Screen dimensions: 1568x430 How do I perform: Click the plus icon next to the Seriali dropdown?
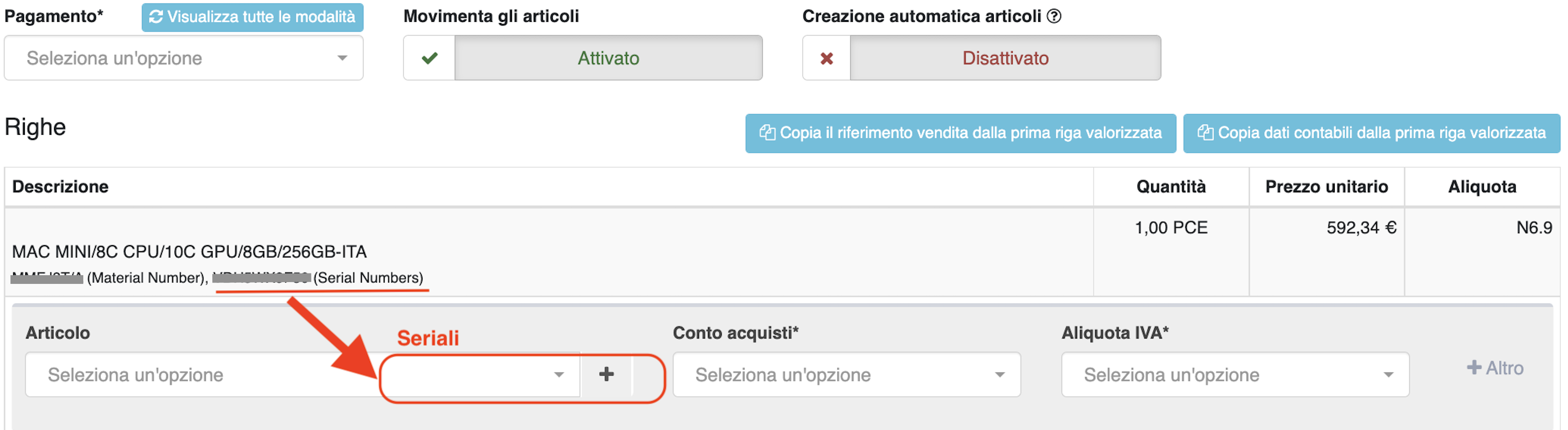coord(607,375)
